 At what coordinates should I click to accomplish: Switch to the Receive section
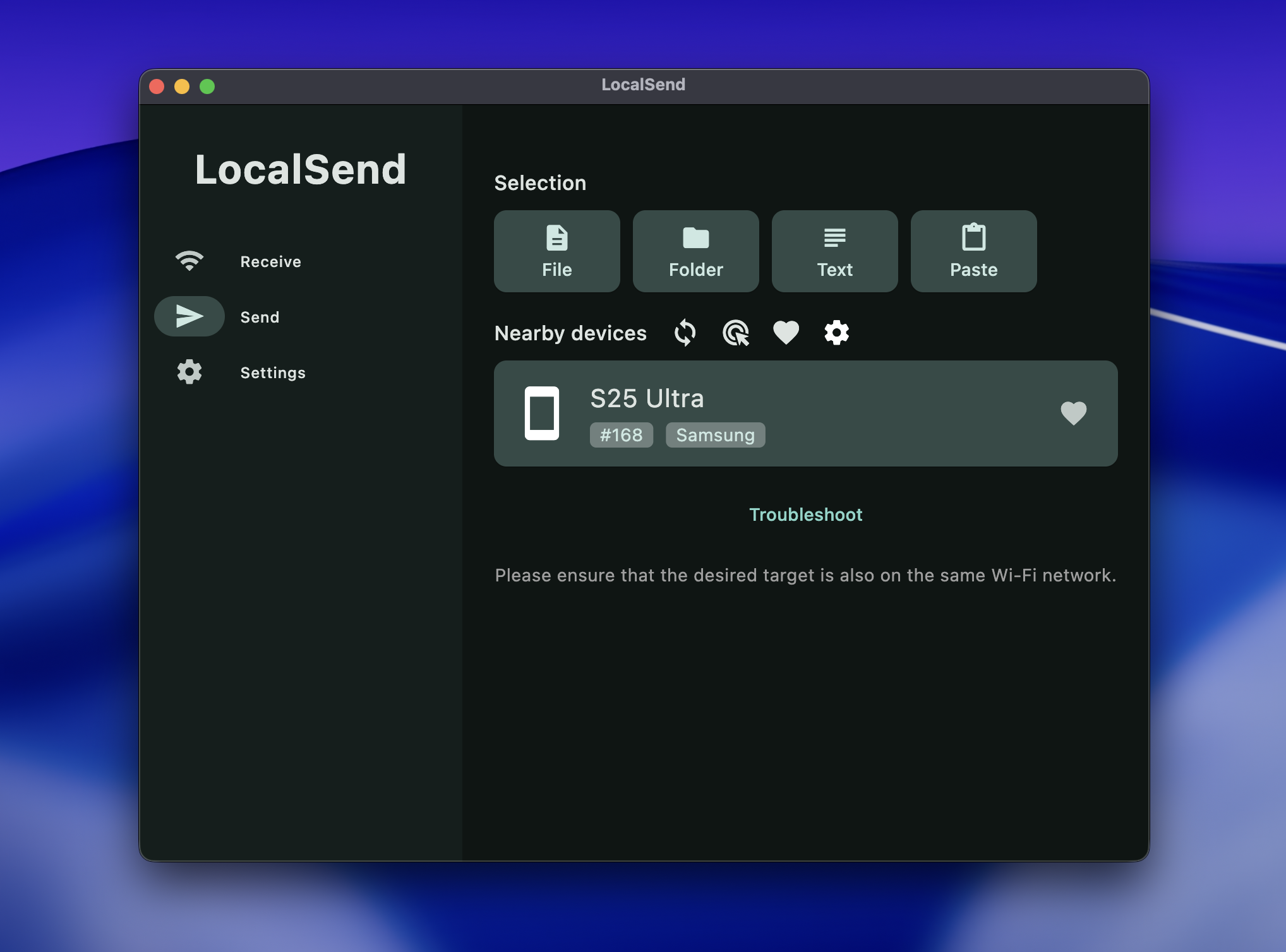coord(270,261)
